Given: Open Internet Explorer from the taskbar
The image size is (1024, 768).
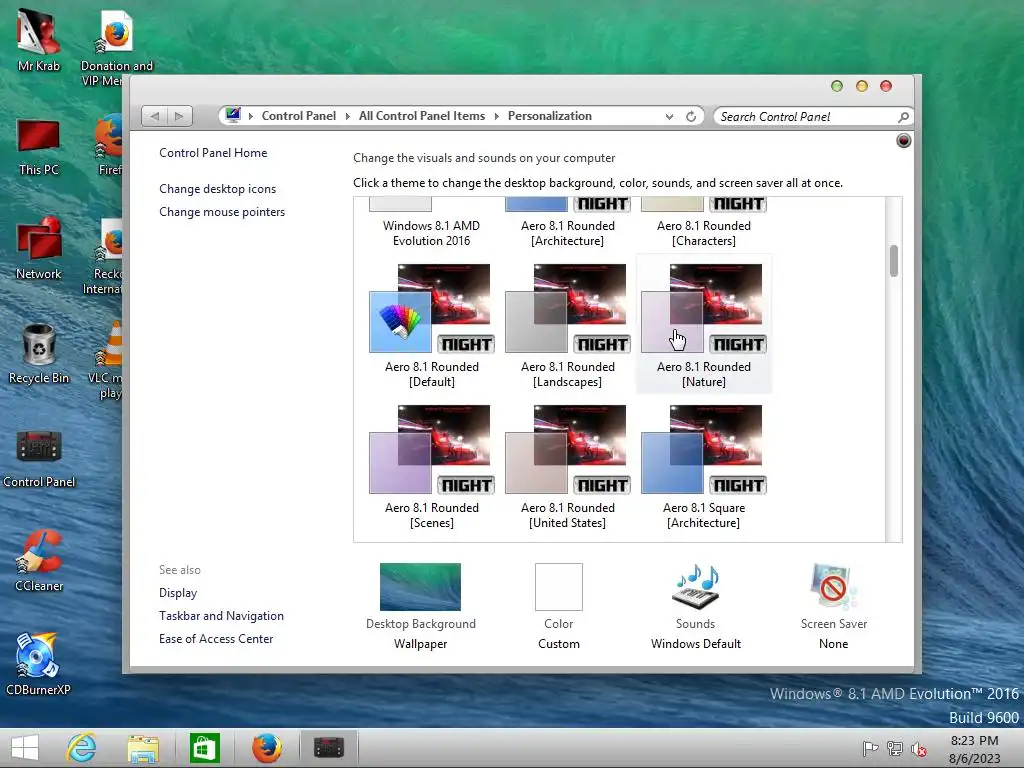Looking at the screenshot, I should click(x=82, y=748).
